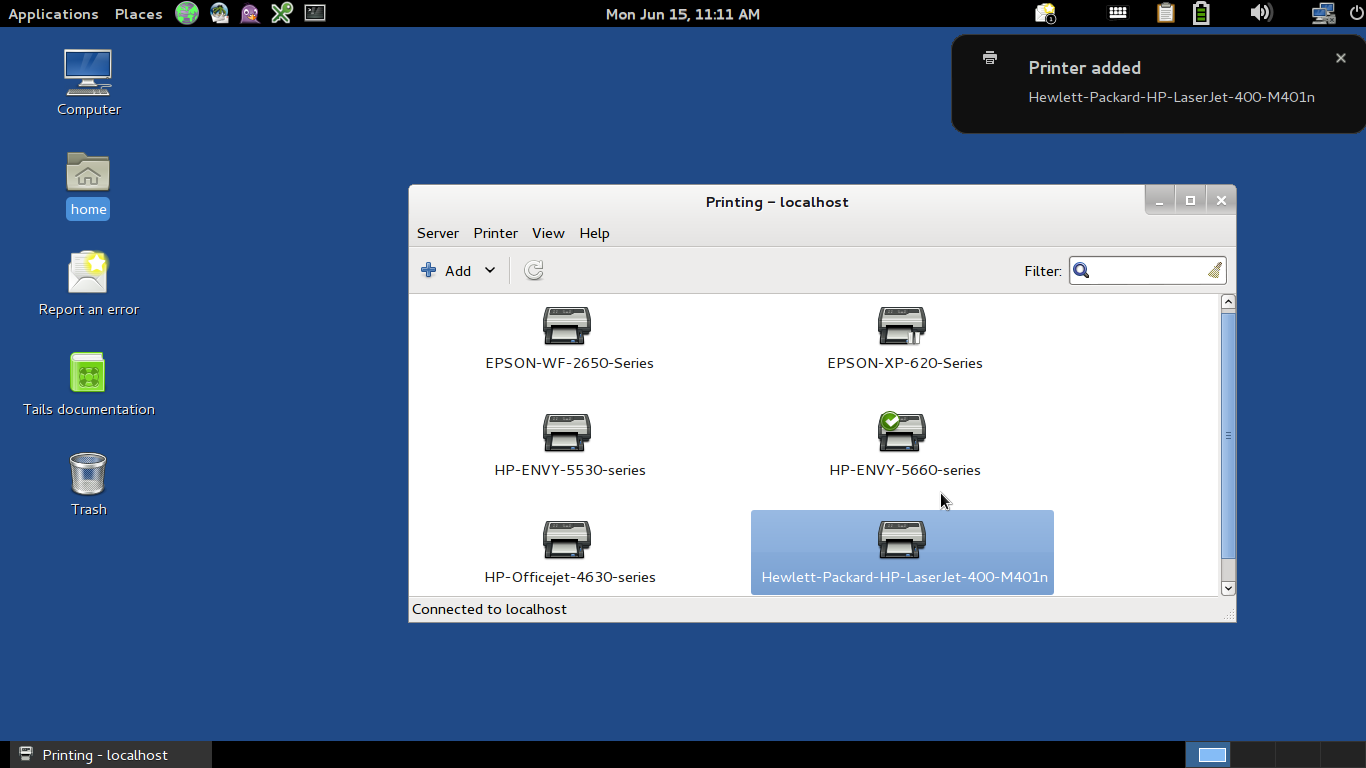Open the Places menu in the top panel
The image size is (1366, 768).
pos(138,14)
